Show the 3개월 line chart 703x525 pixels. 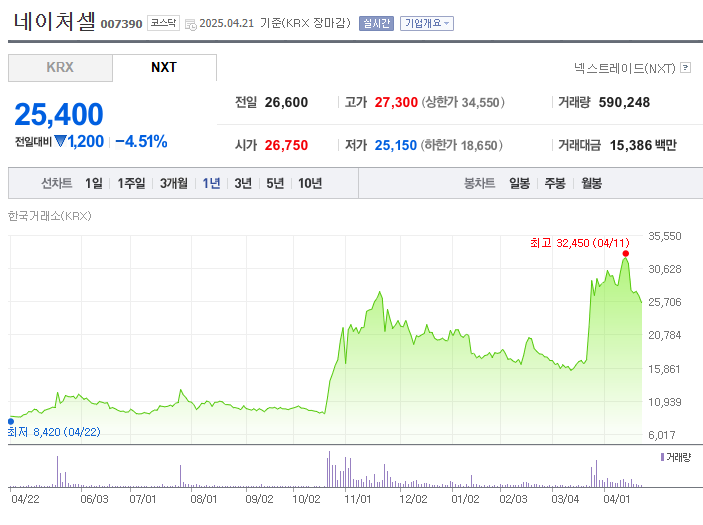tap(174, 183)
